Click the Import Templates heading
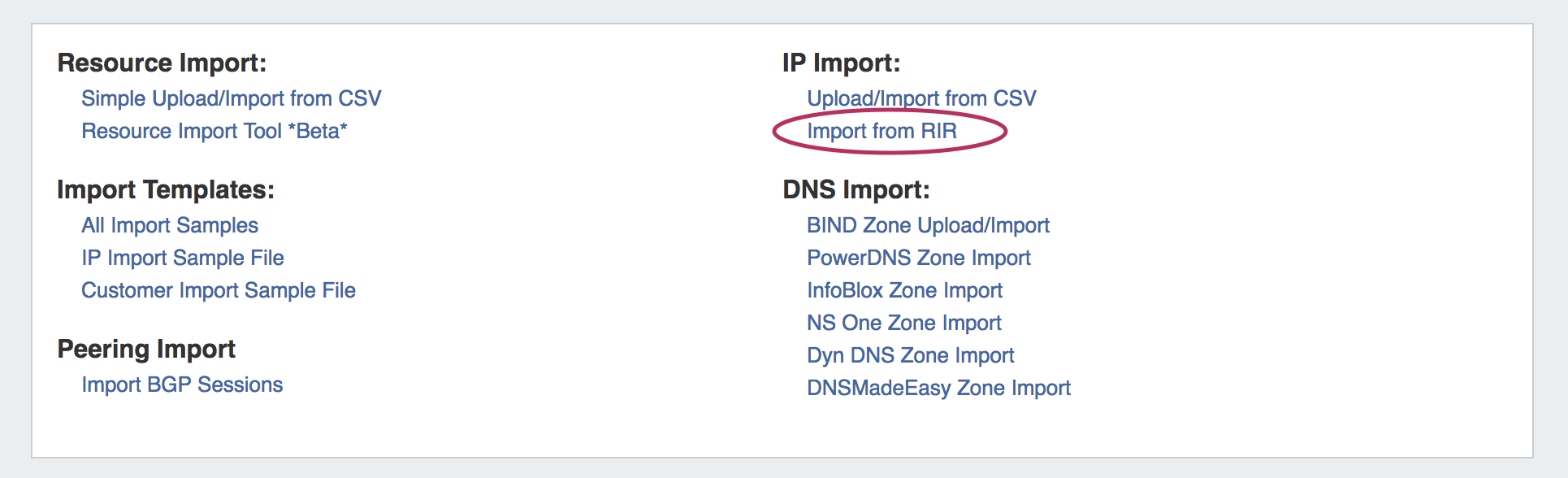1568x478 pixels. click(x=166, y=189)
